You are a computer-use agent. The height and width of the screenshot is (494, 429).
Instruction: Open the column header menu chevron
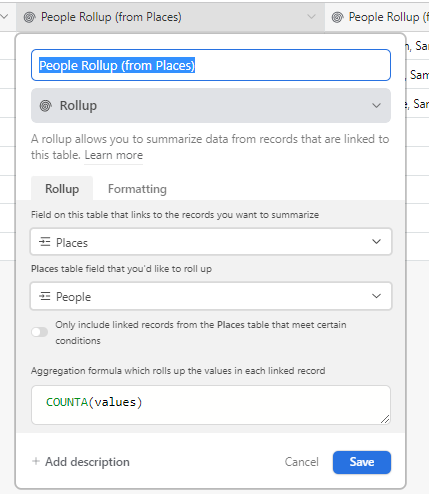point(311,17)
